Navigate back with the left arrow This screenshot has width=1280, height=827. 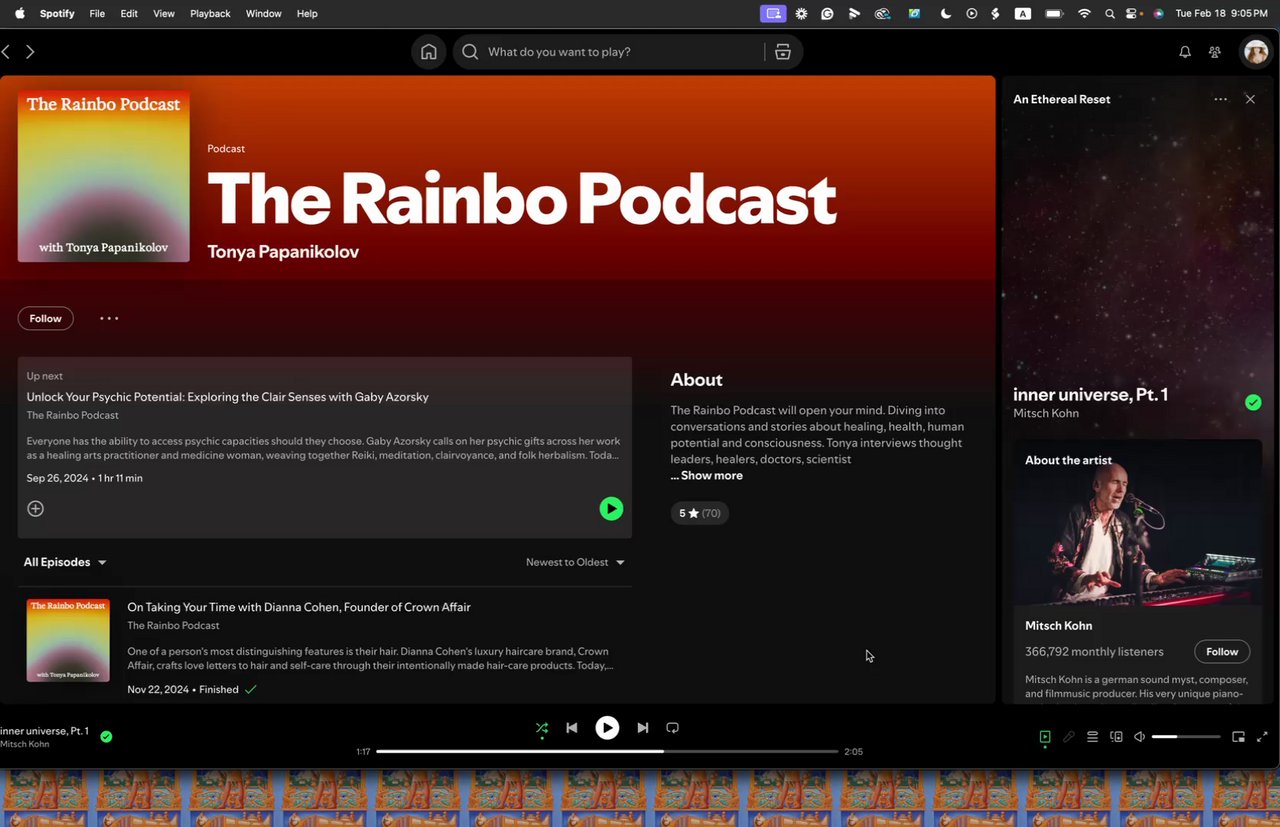tap(6, 52)
